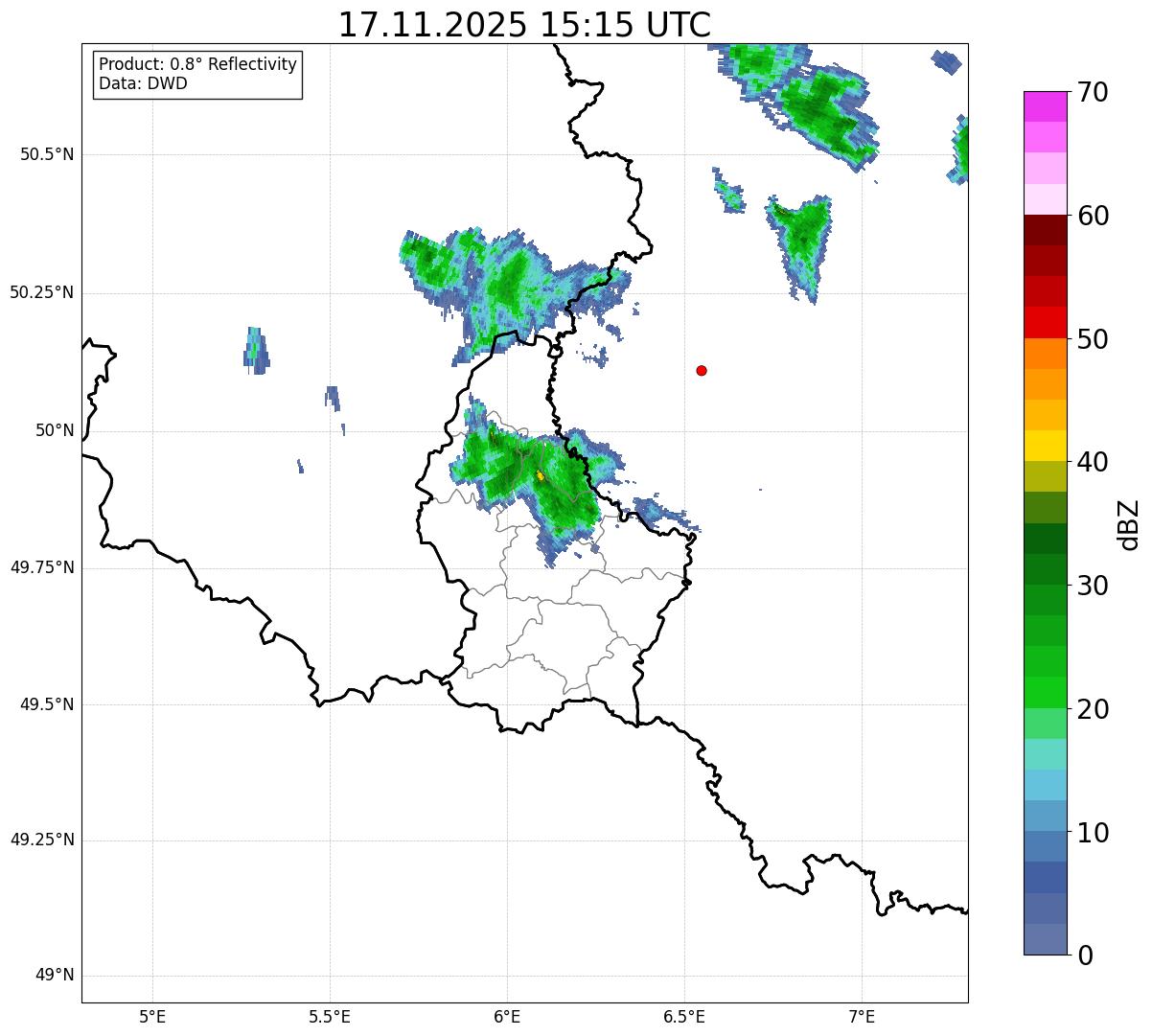
Task: Click the dark maroon swatch just below 60 dBZ
Action: (1046, 230)
